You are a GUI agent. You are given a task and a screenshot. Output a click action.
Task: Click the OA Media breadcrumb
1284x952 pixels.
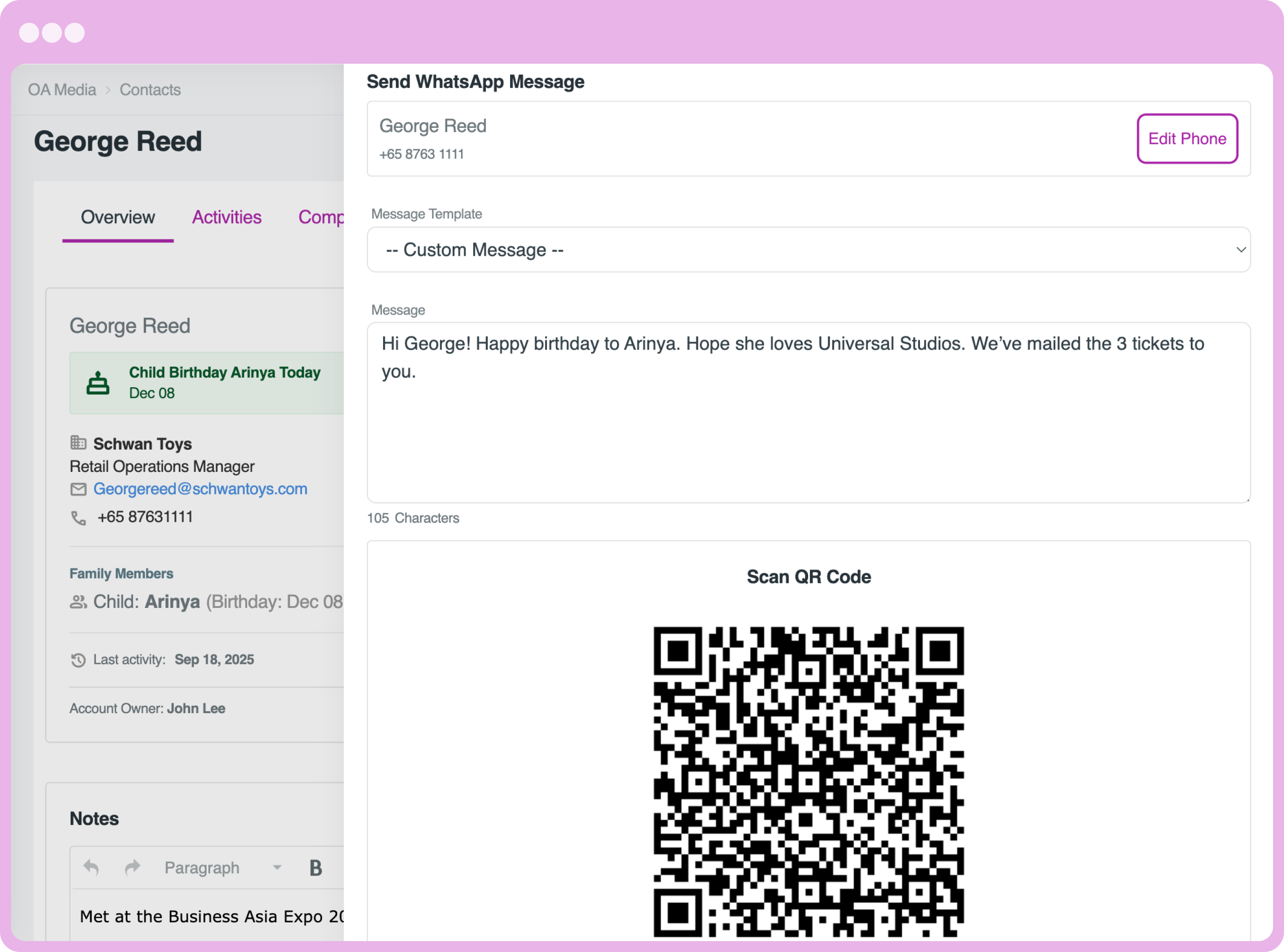click(61, 90)
